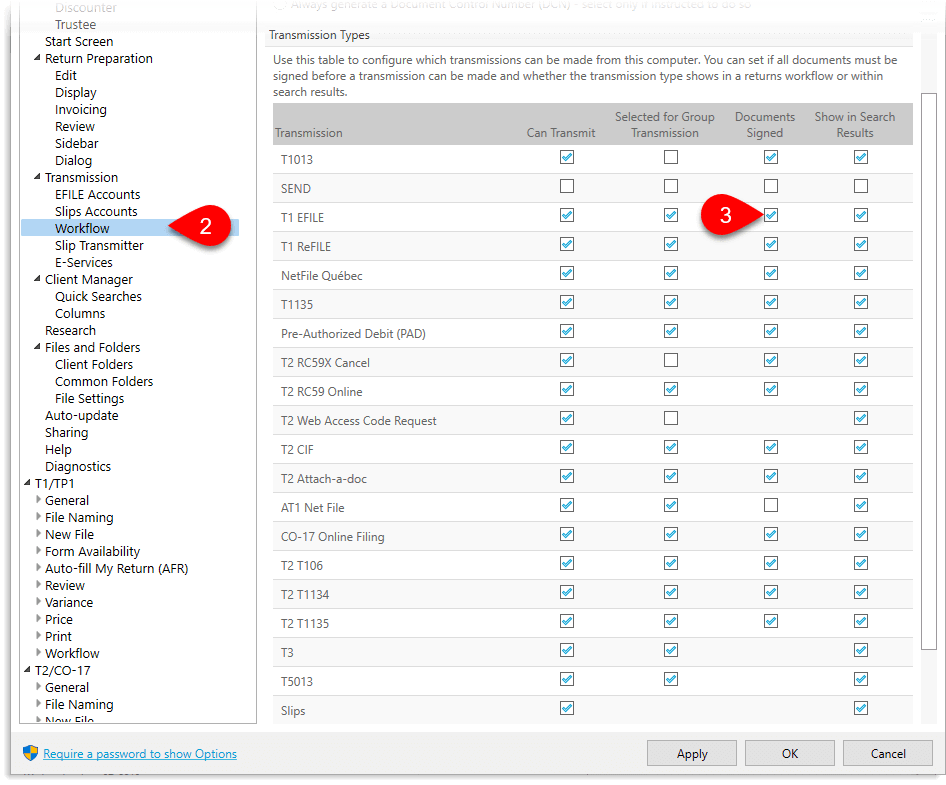Select the T2 CIF row label

pos(297,450)
